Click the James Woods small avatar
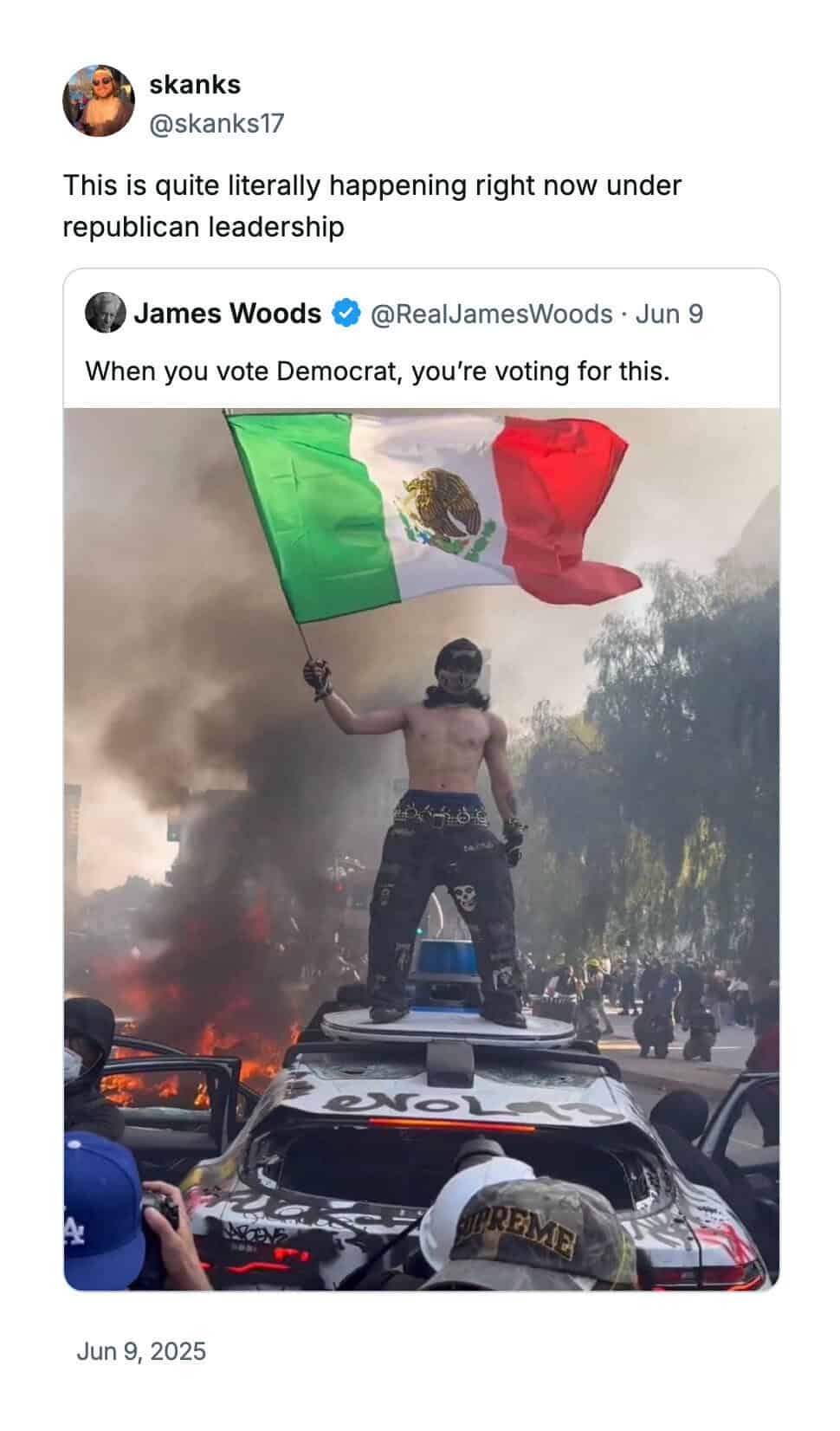The height and width of the screenshot is (1431, 840). pos(106,313)
